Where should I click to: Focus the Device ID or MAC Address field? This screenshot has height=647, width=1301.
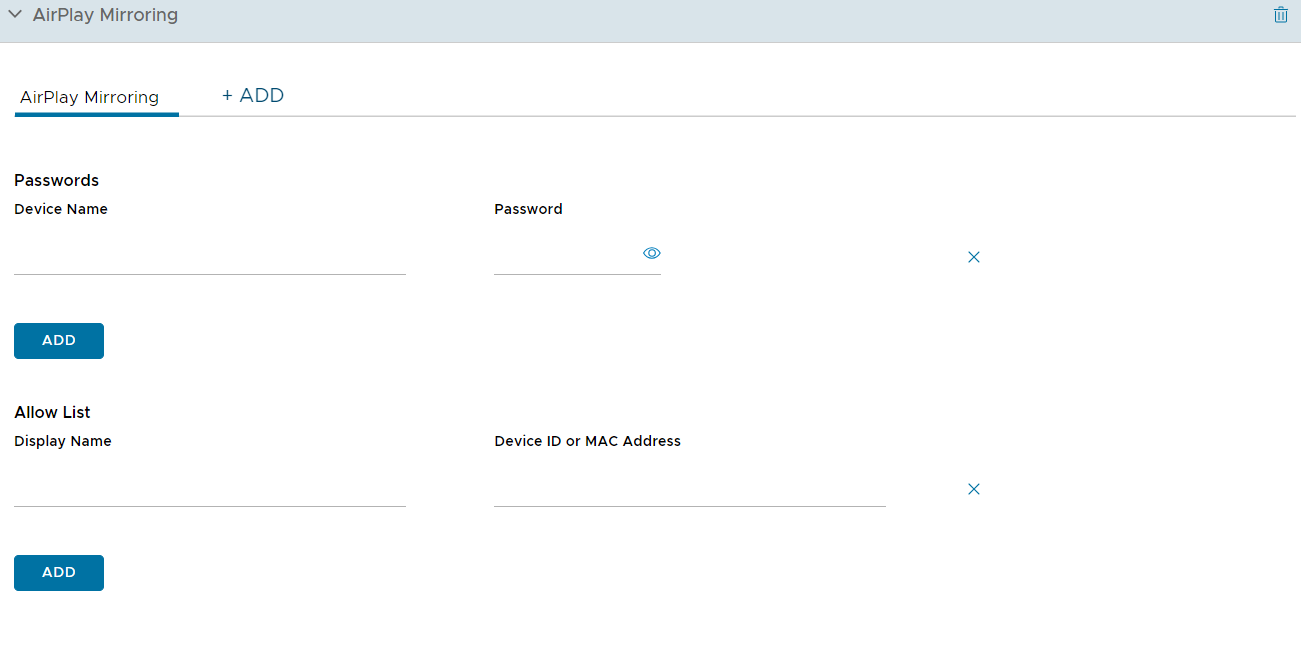point(690,489)
